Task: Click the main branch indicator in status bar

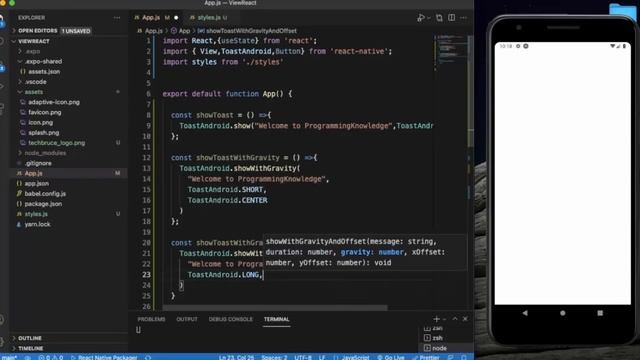Action: 9,357
